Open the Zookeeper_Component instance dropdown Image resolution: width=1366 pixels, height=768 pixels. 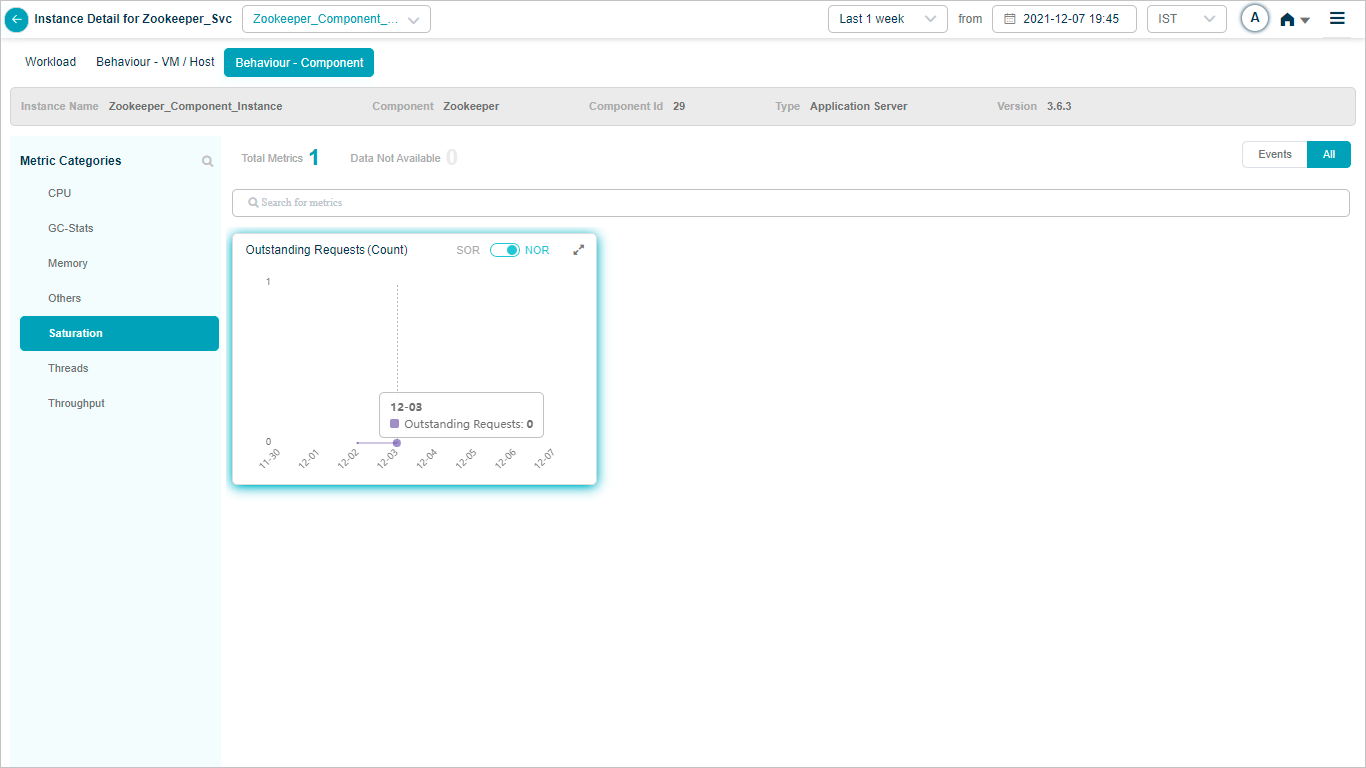(336, 19)
